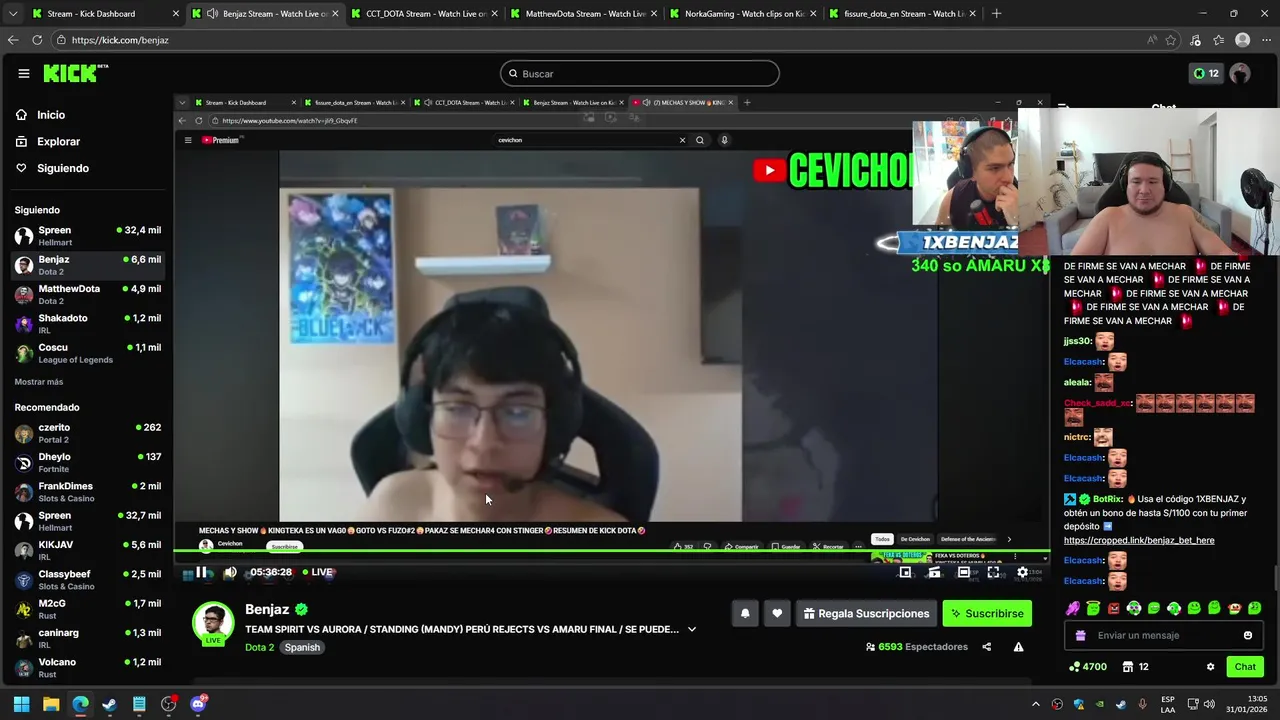Open the shop icon showing 12
Viewport: 1280px width, 720px height.
click(1135, 667)
